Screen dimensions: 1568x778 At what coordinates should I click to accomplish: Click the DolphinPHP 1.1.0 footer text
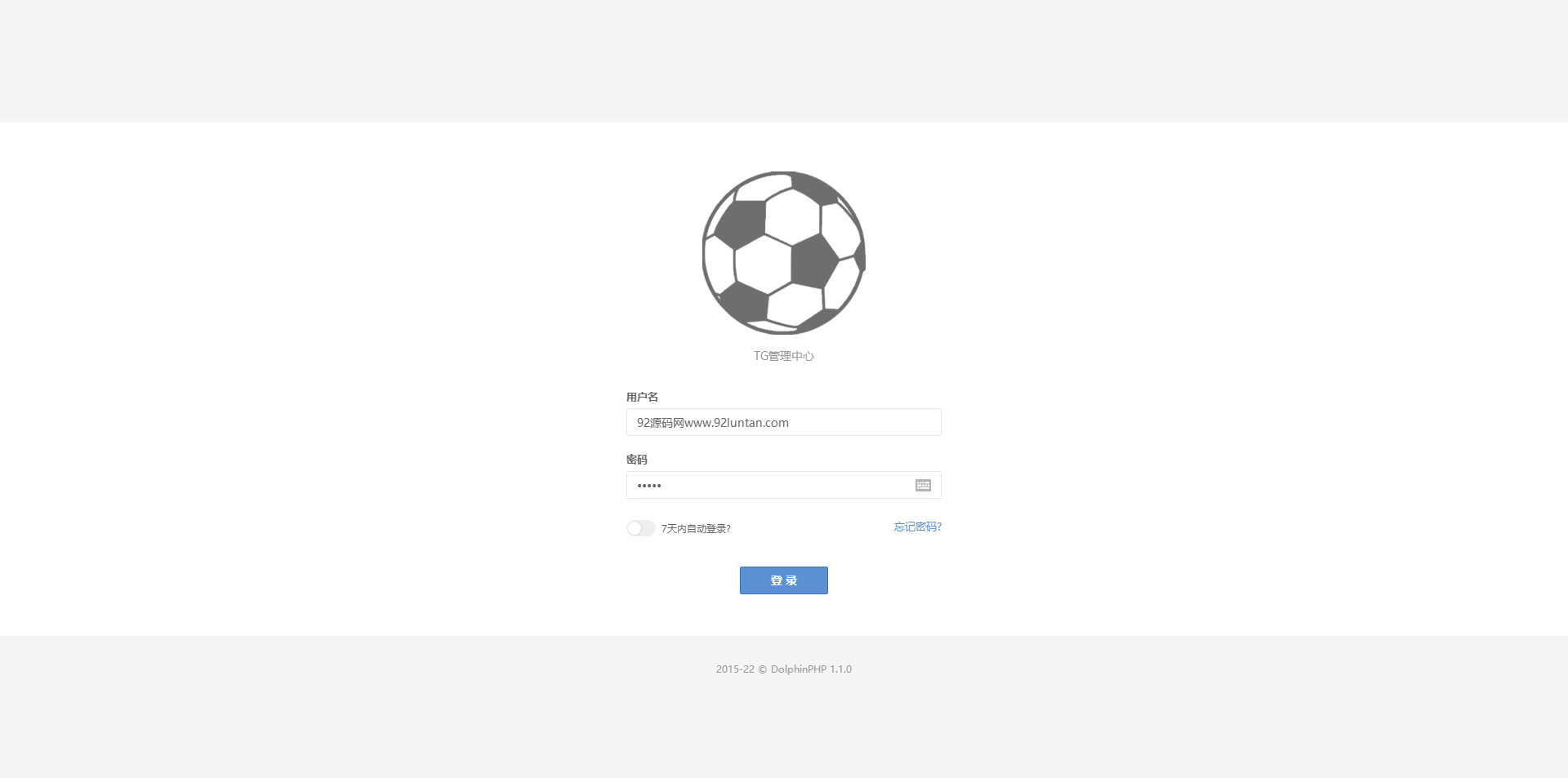tap(811, 669)
